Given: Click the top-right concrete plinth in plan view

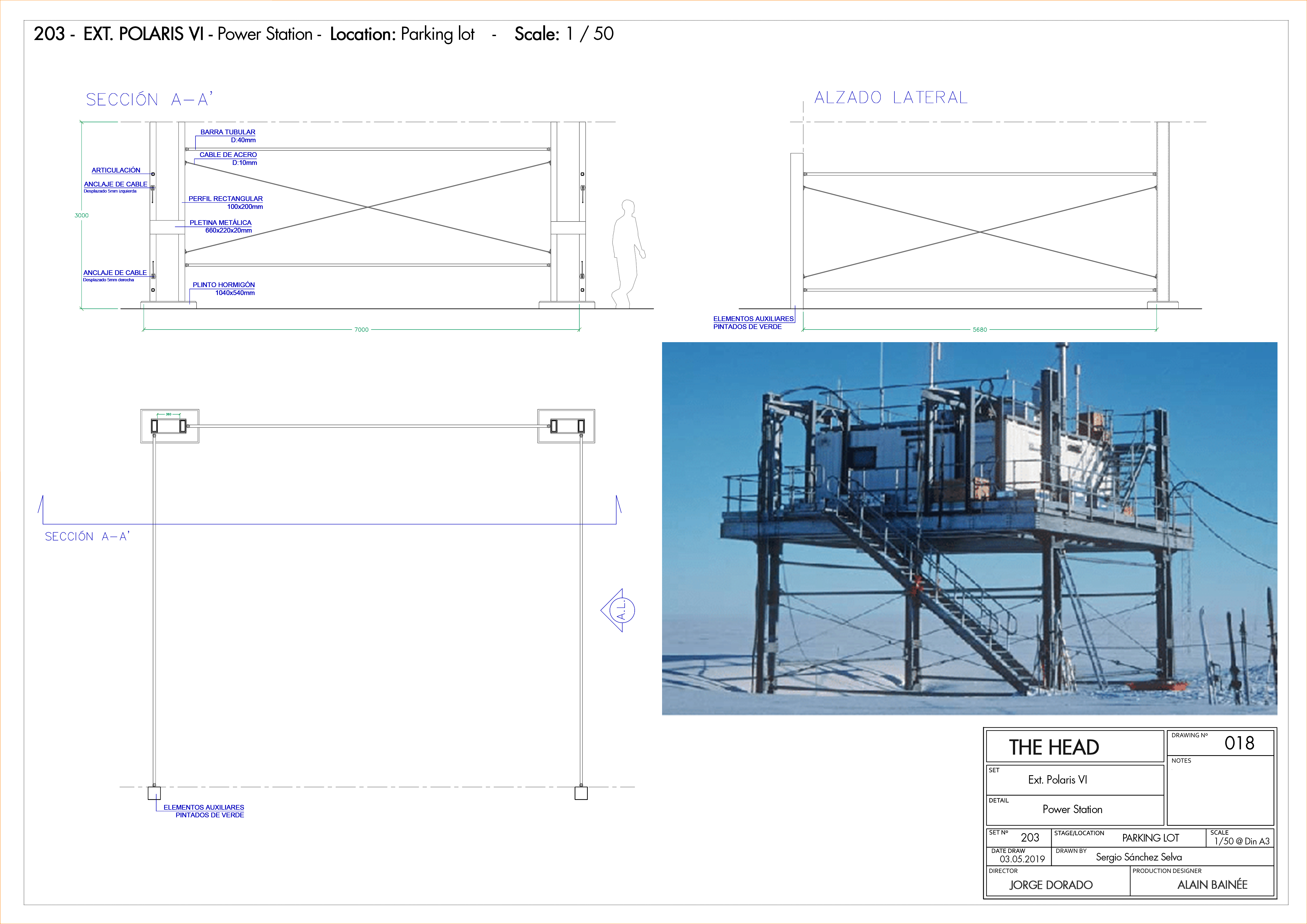Looking at the screenshot, I should 566,426.
